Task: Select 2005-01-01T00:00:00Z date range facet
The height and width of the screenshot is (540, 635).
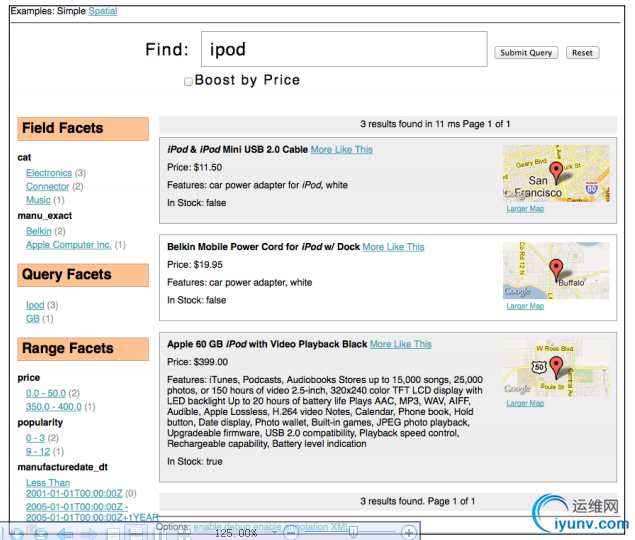Action: coord(92,512)
